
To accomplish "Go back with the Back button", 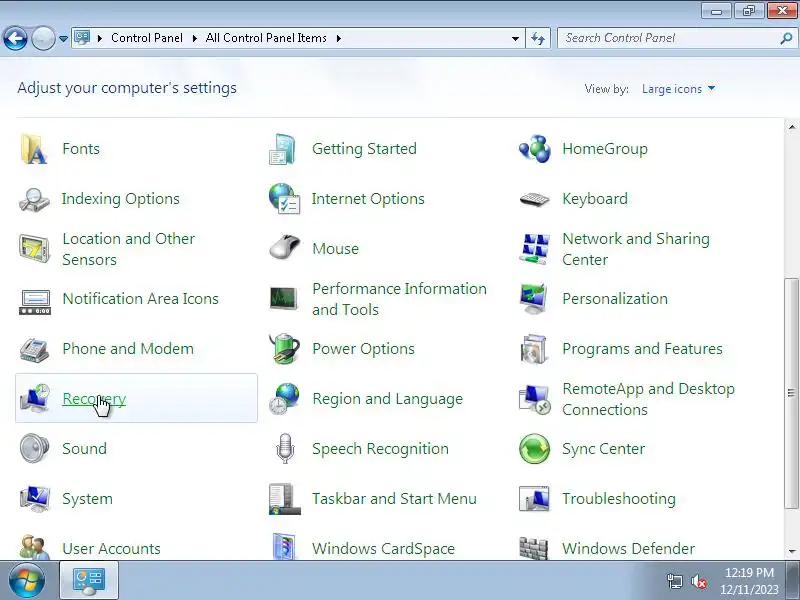I will (15, 38).
